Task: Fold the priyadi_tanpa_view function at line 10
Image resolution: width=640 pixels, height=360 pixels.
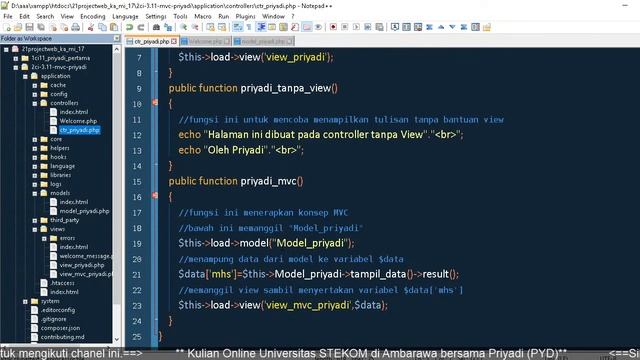Action: pyautogui.click(x=155, y=102)
